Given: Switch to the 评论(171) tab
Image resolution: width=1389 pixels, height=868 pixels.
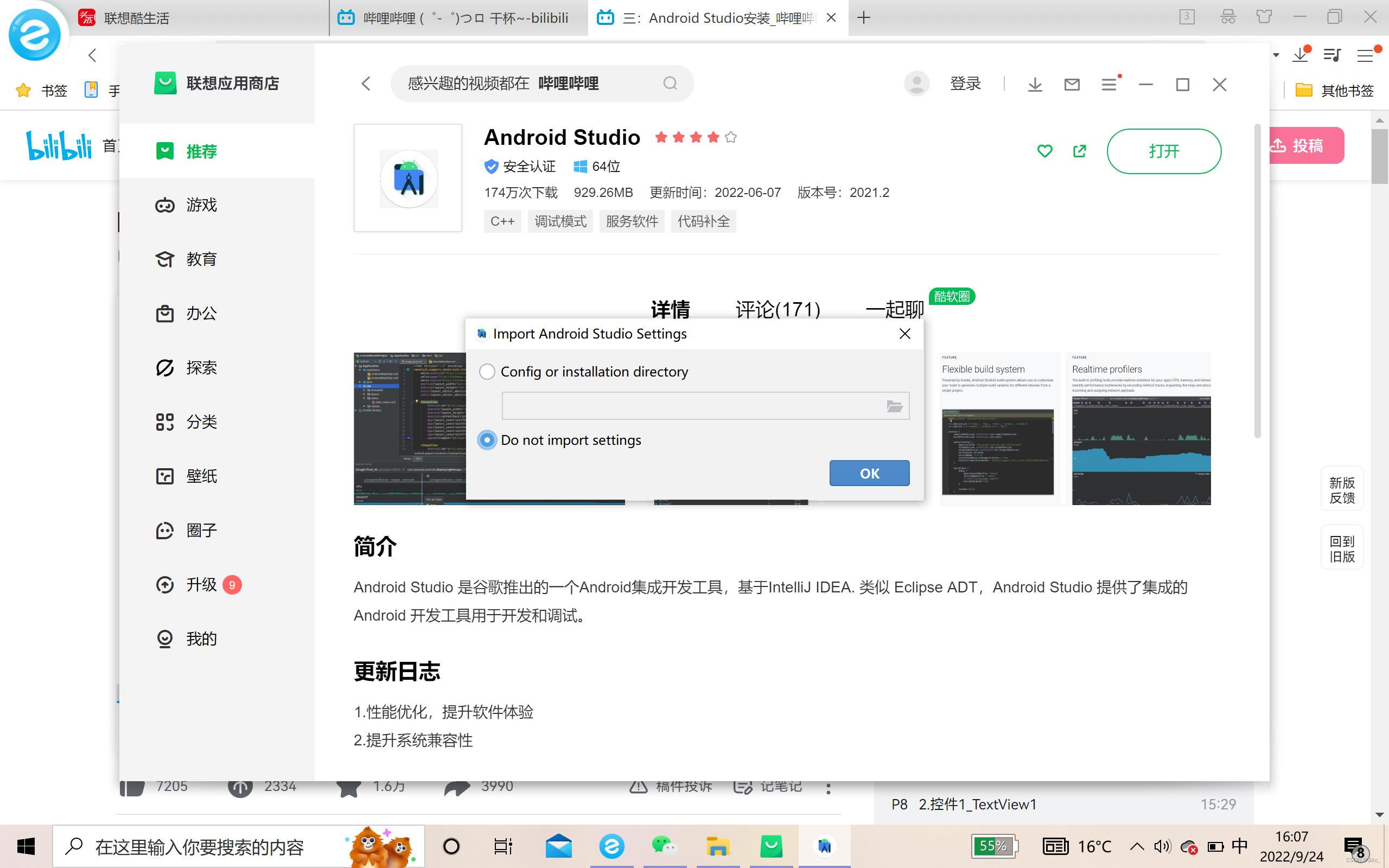Looking at the screenshot, I should (x=778, y=310).
